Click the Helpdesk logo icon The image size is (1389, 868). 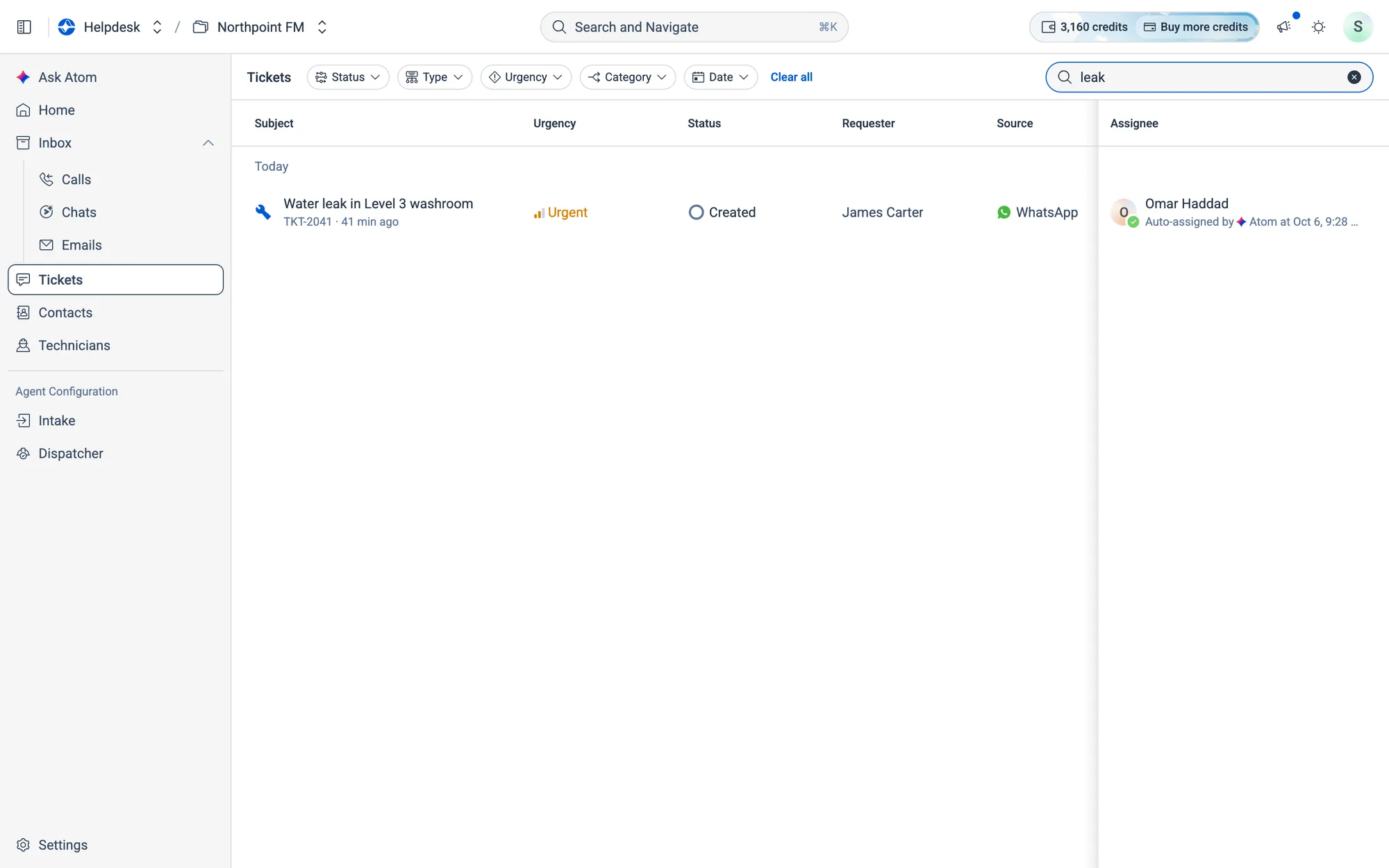(67, 27)
